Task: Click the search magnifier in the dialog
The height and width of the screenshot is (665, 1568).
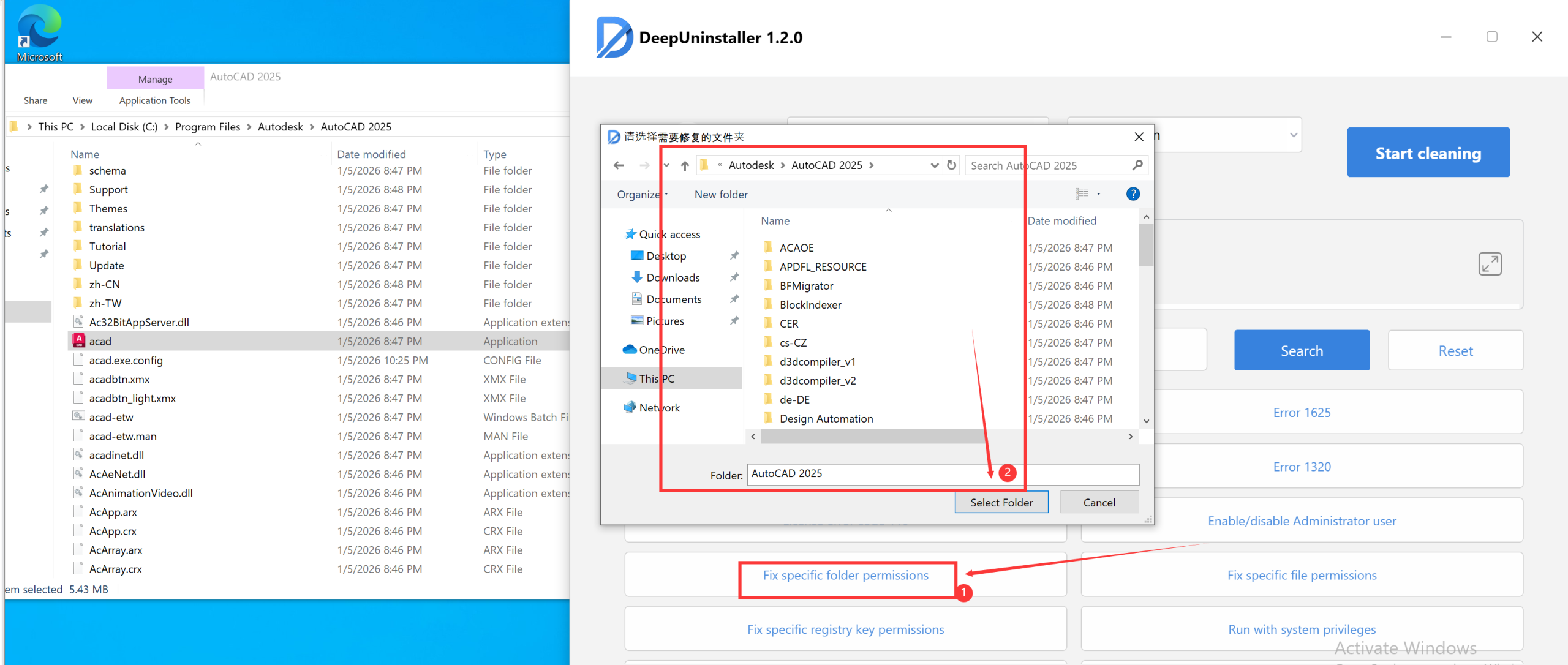Action: click(x=1137, y=165)
